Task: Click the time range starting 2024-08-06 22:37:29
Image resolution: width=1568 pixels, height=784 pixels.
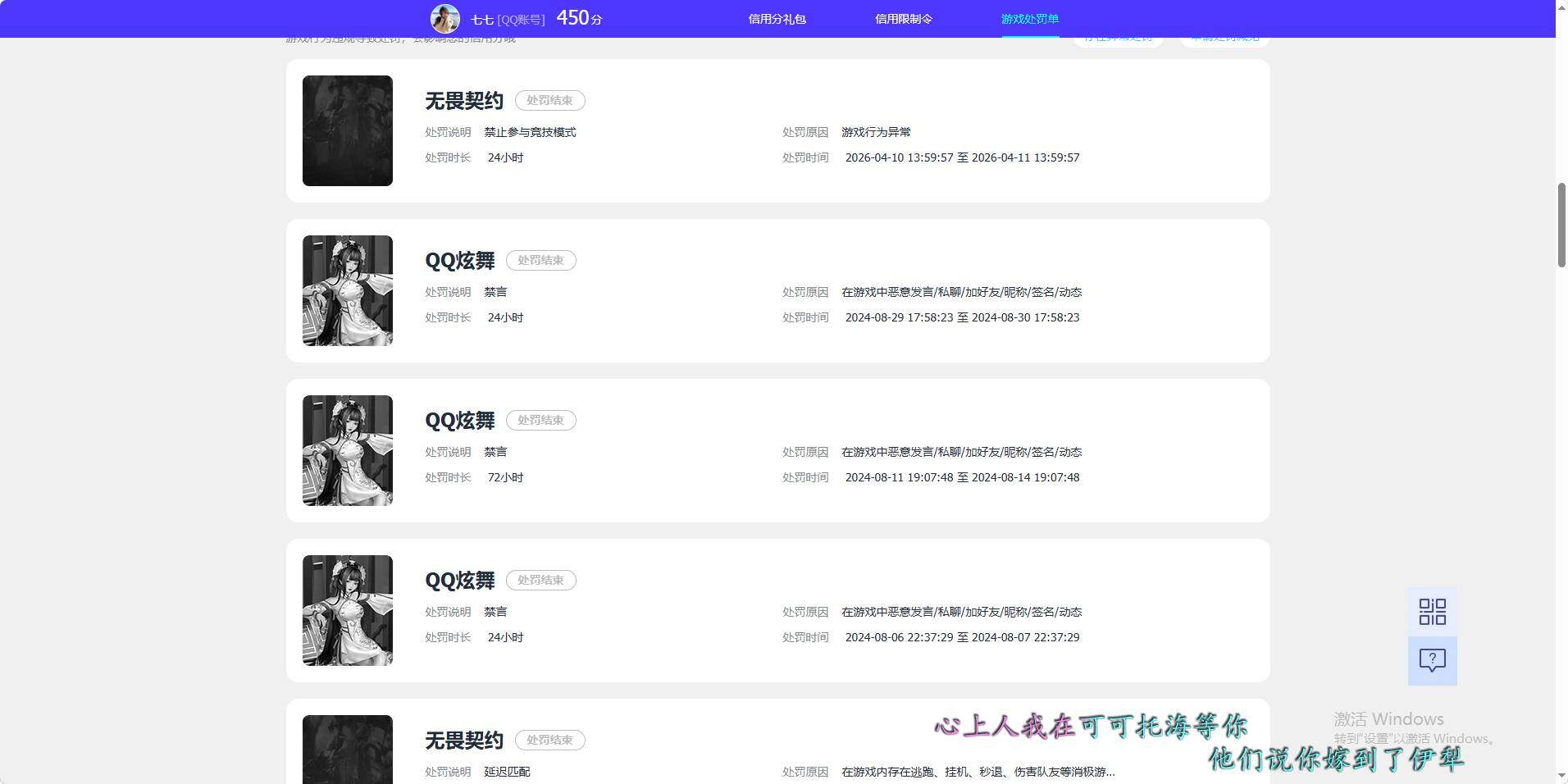Action: 962,637
